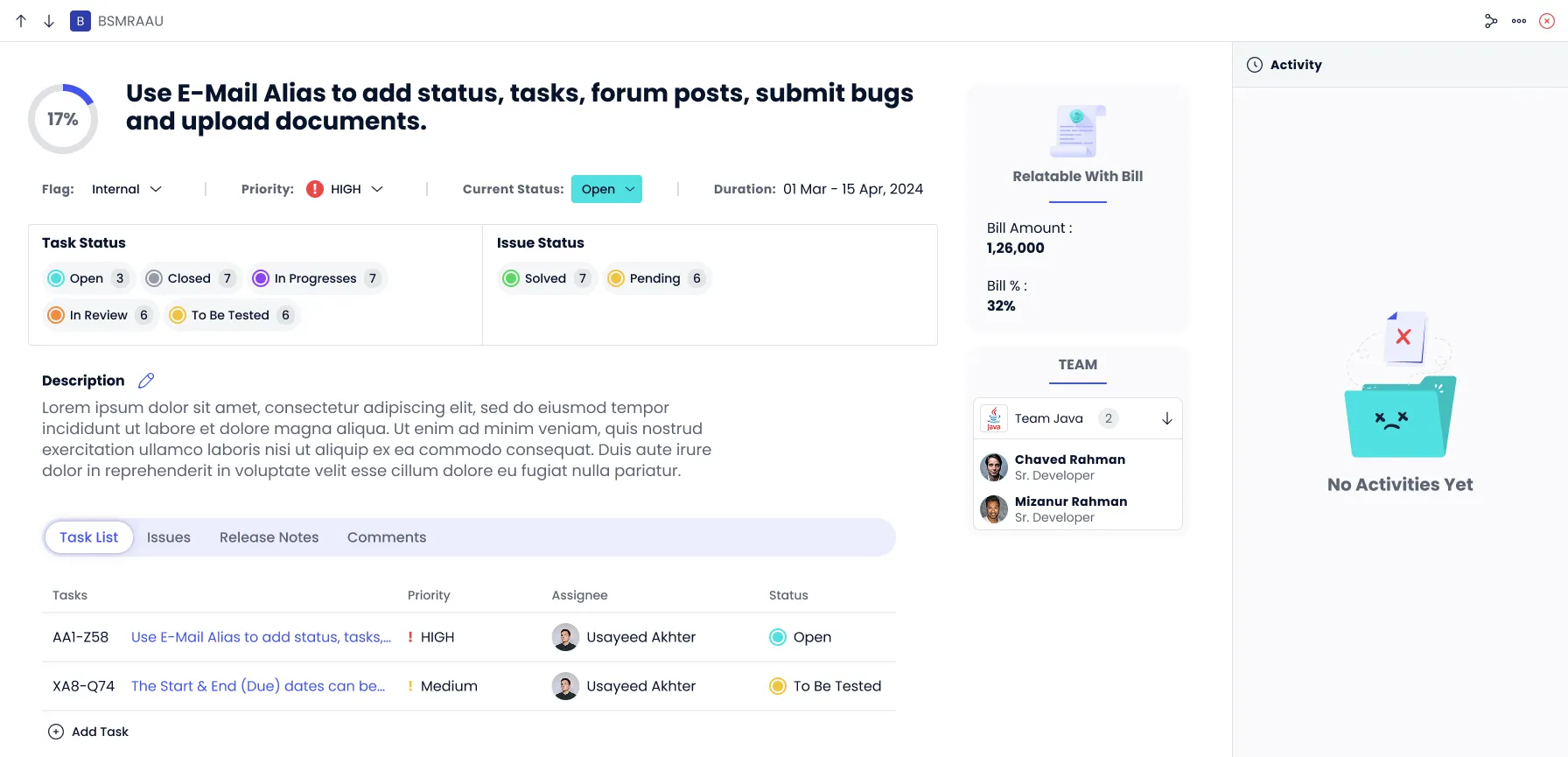Open the Comments tab

coord(386,537)
